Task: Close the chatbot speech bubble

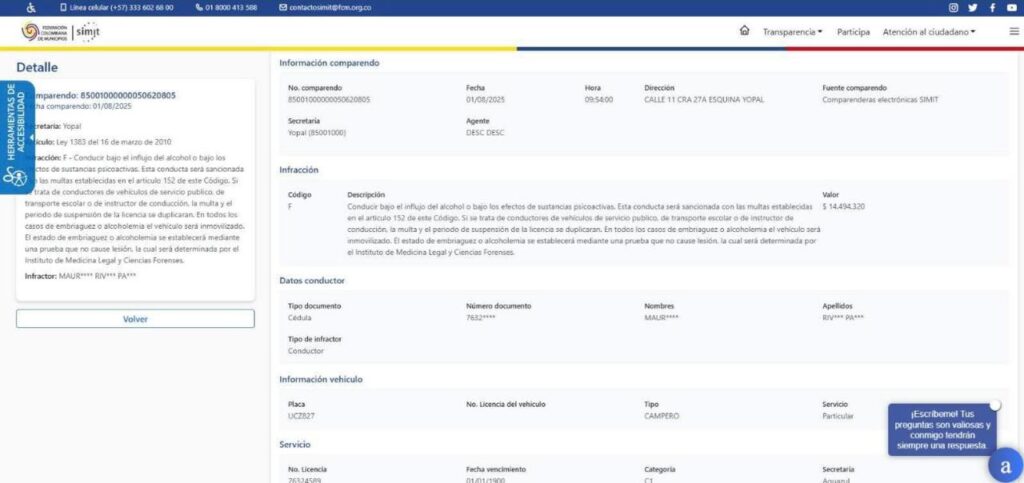Action: (x=995, y=404)
